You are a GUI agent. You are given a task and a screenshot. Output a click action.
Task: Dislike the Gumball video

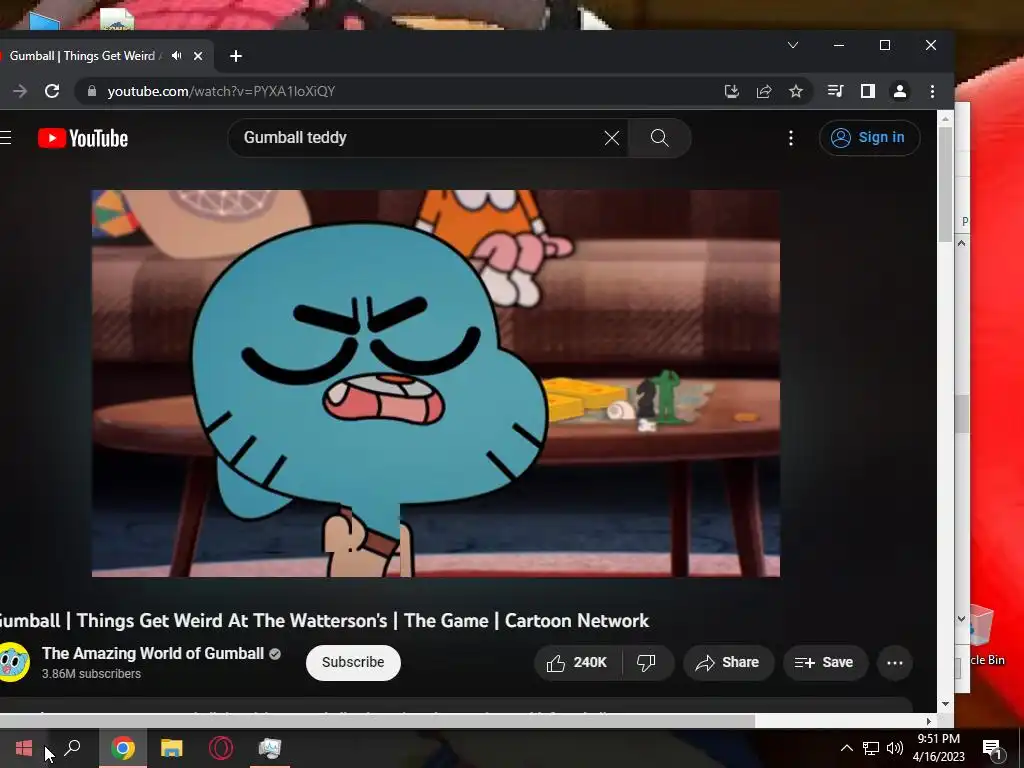(647, 663)
